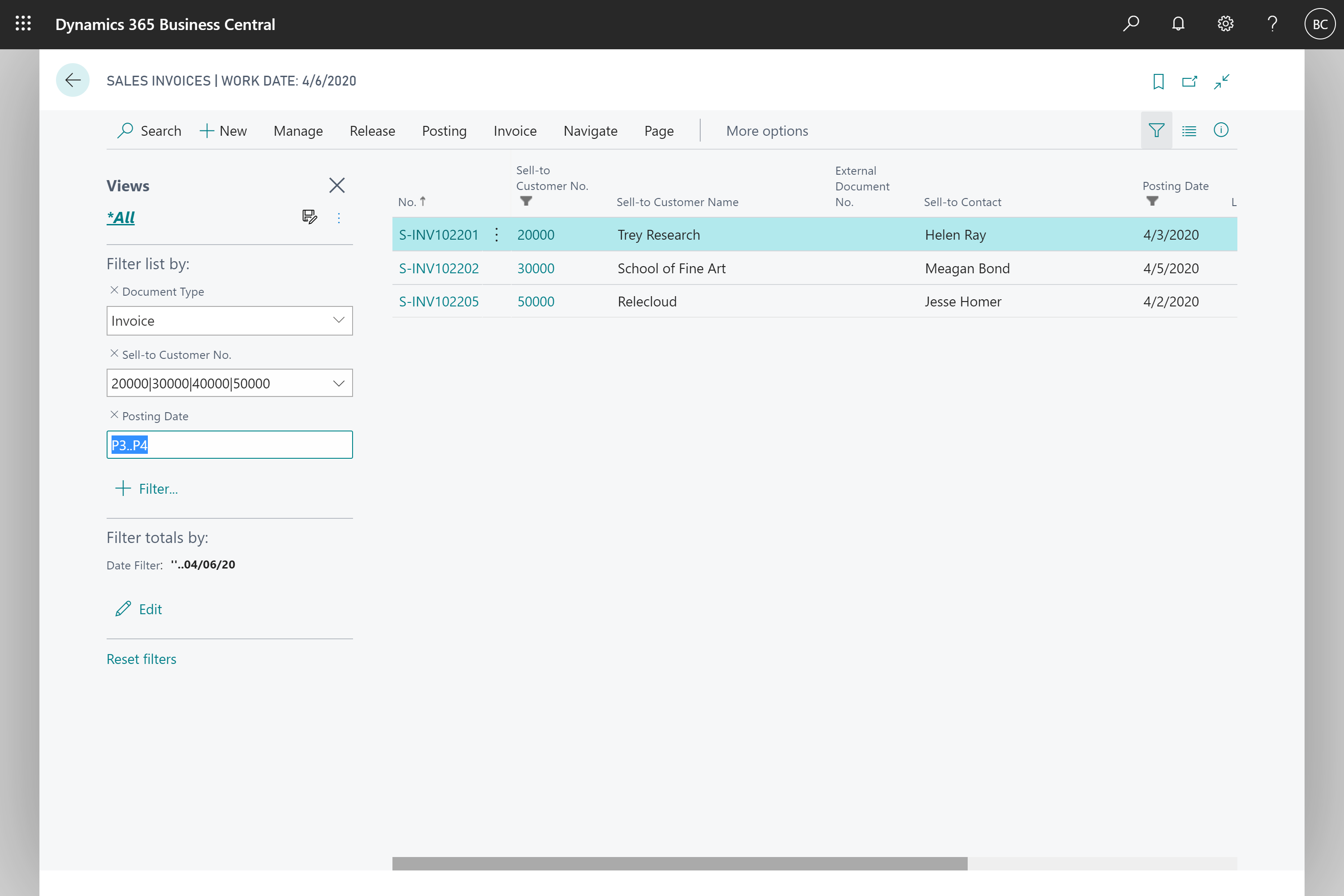This screenshot has height=896, width=1344.
Task: Click the search magnifier icon
Action: coord(1131,24)
